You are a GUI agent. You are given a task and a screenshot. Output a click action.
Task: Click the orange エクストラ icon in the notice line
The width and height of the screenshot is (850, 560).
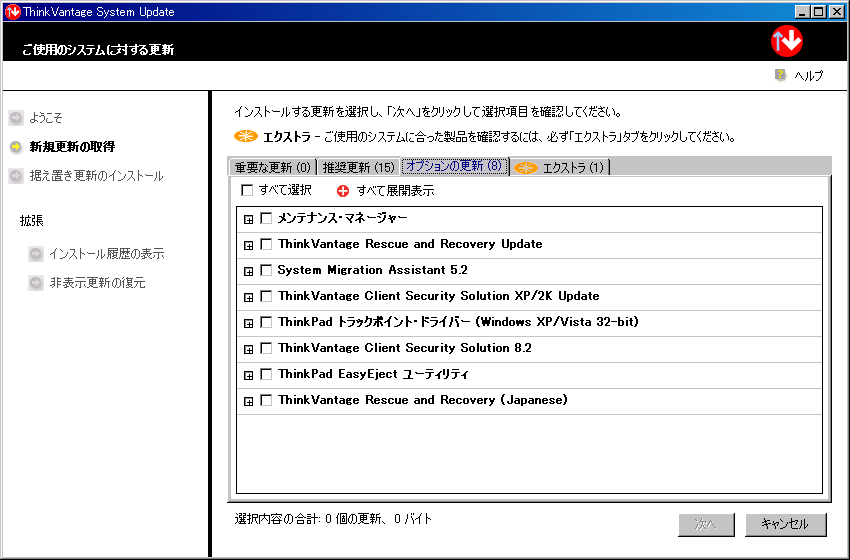[246, 137]
